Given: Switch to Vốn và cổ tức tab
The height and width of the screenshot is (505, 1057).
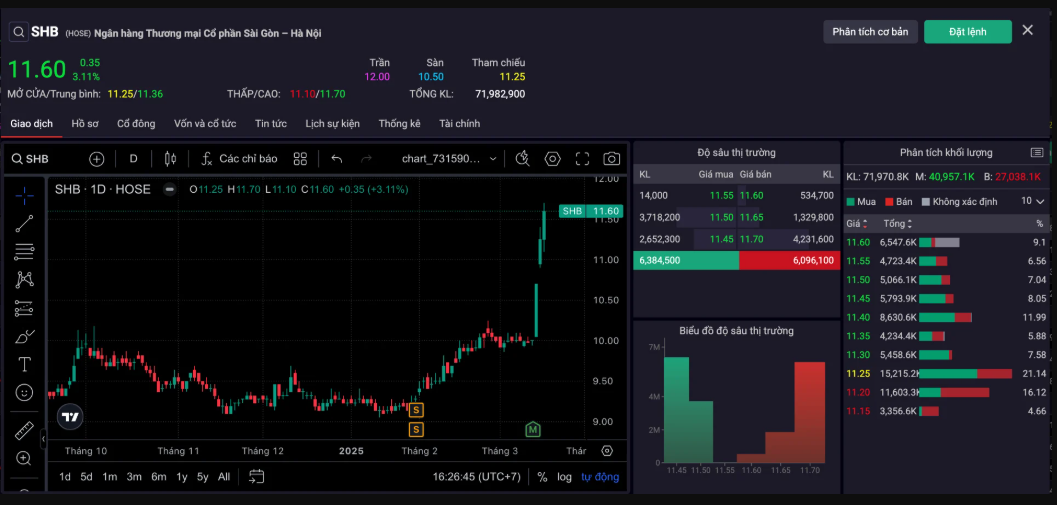Looking at the screenshot, I should tap(205, 123).
